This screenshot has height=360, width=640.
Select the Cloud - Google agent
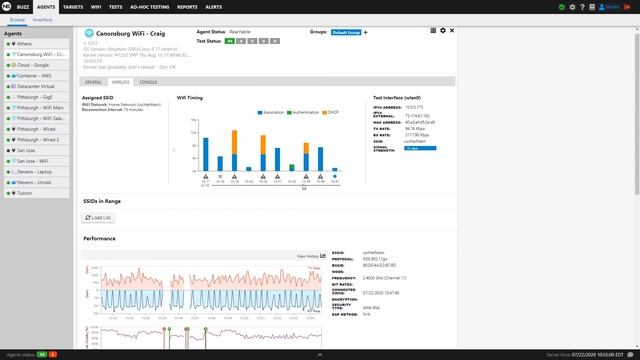click(x=37, y=65)
